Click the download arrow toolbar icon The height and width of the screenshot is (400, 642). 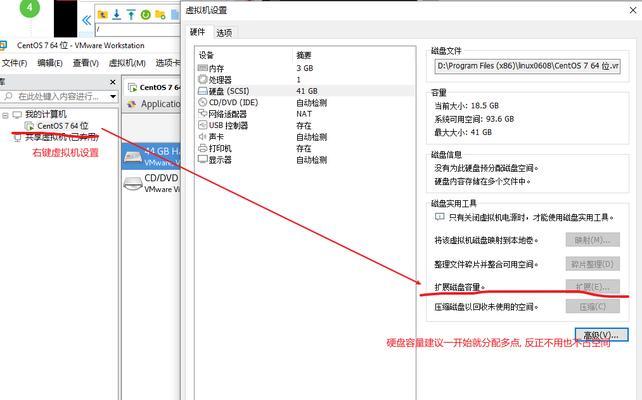[x=117, y=15]
